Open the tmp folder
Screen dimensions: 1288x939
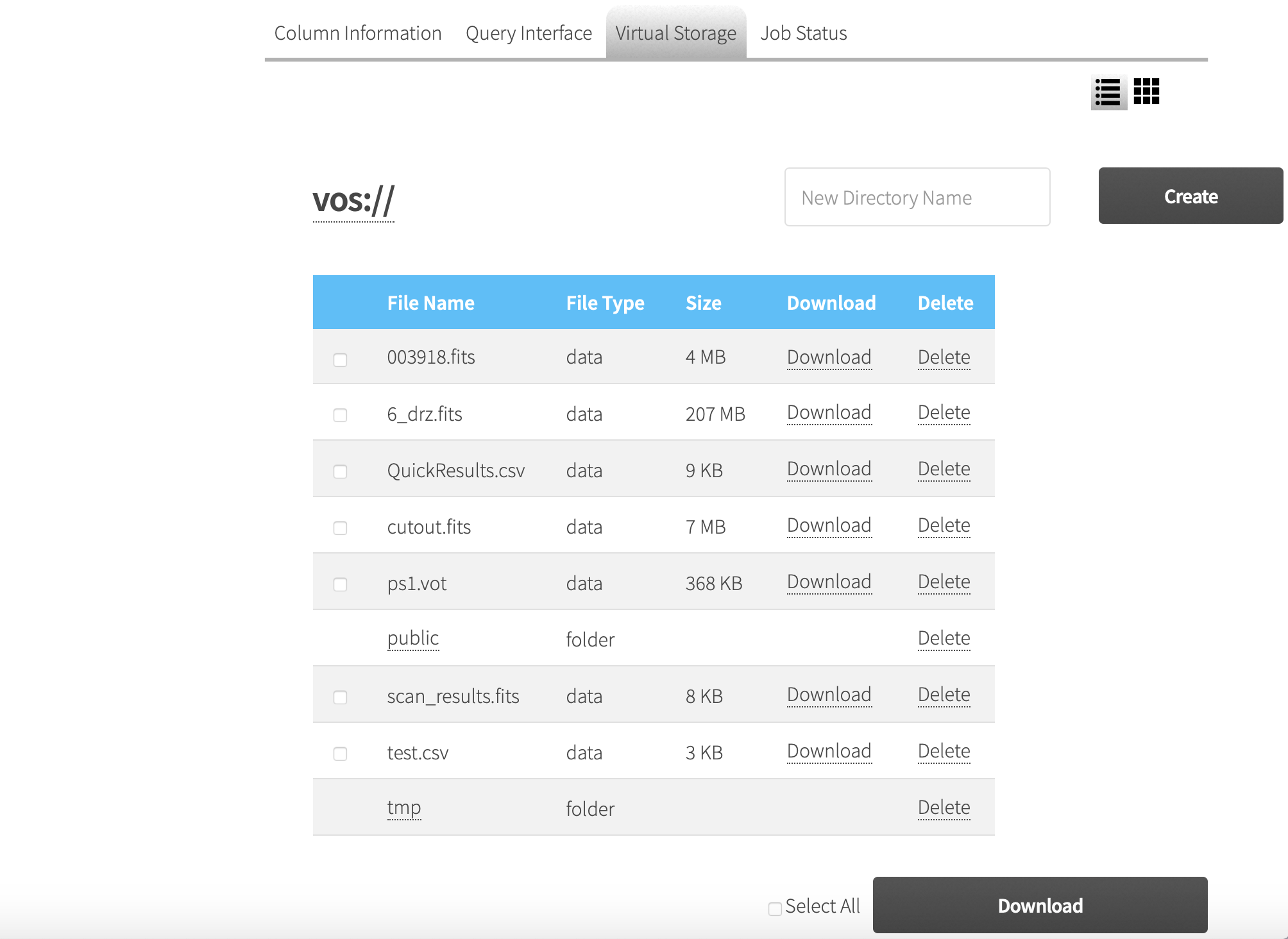404,808
